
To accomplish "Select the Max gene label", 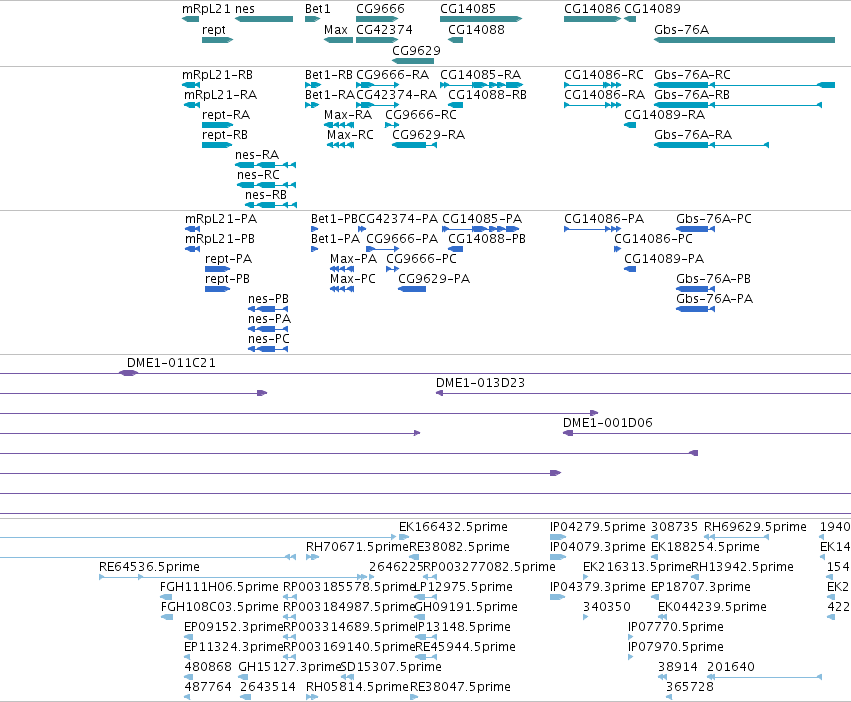I will (335, 30).
